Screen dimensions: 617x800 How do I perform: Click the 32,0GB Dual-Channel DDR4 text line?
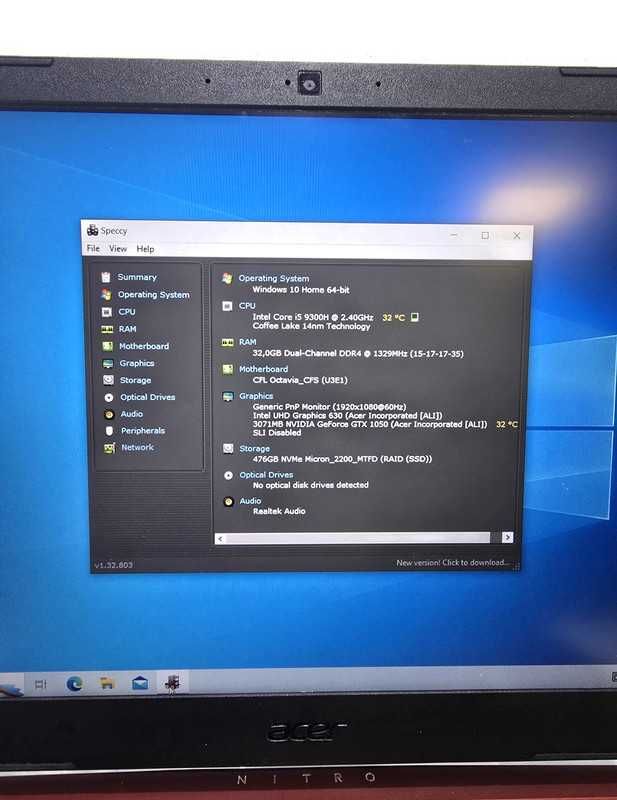pos(358,353)
